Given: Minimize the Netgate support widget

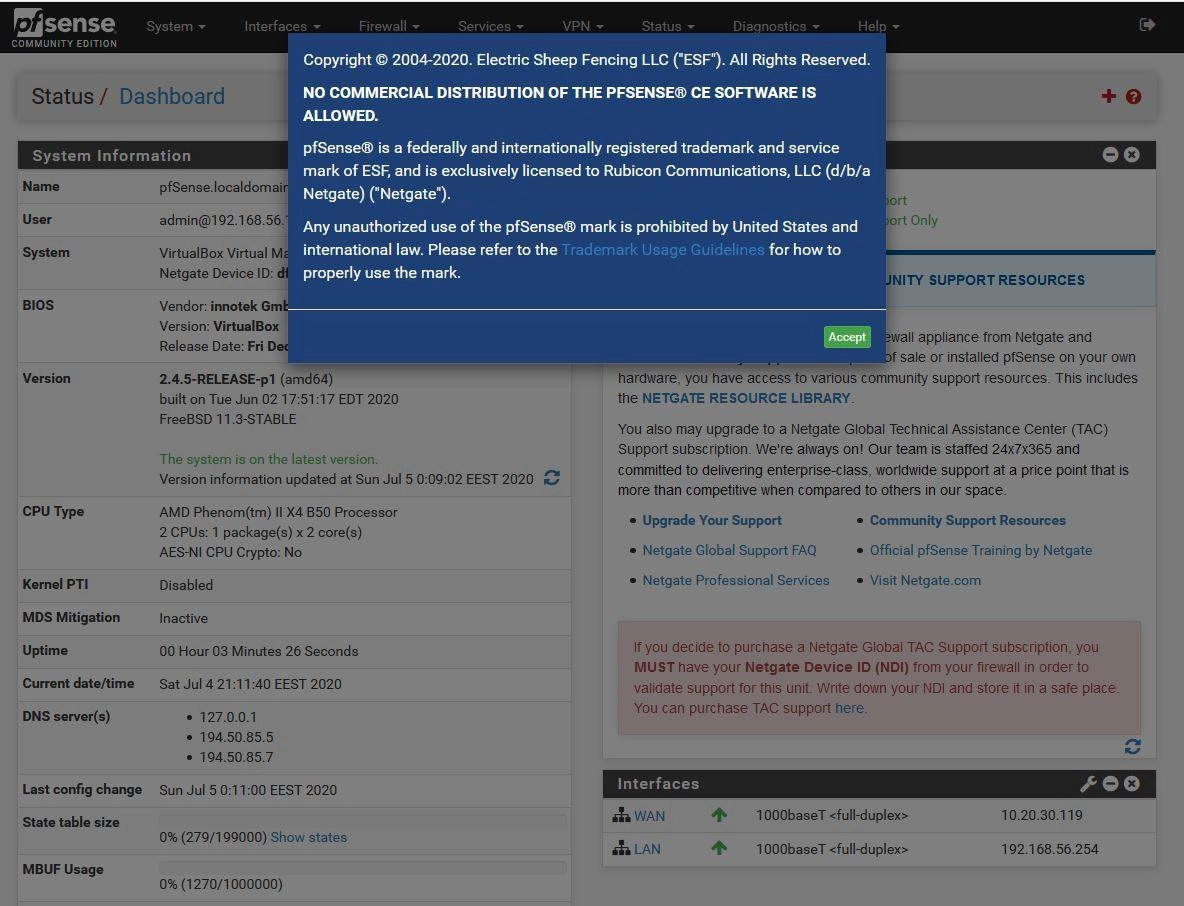Looking at the screenshot, I should tap(1110, 154).
